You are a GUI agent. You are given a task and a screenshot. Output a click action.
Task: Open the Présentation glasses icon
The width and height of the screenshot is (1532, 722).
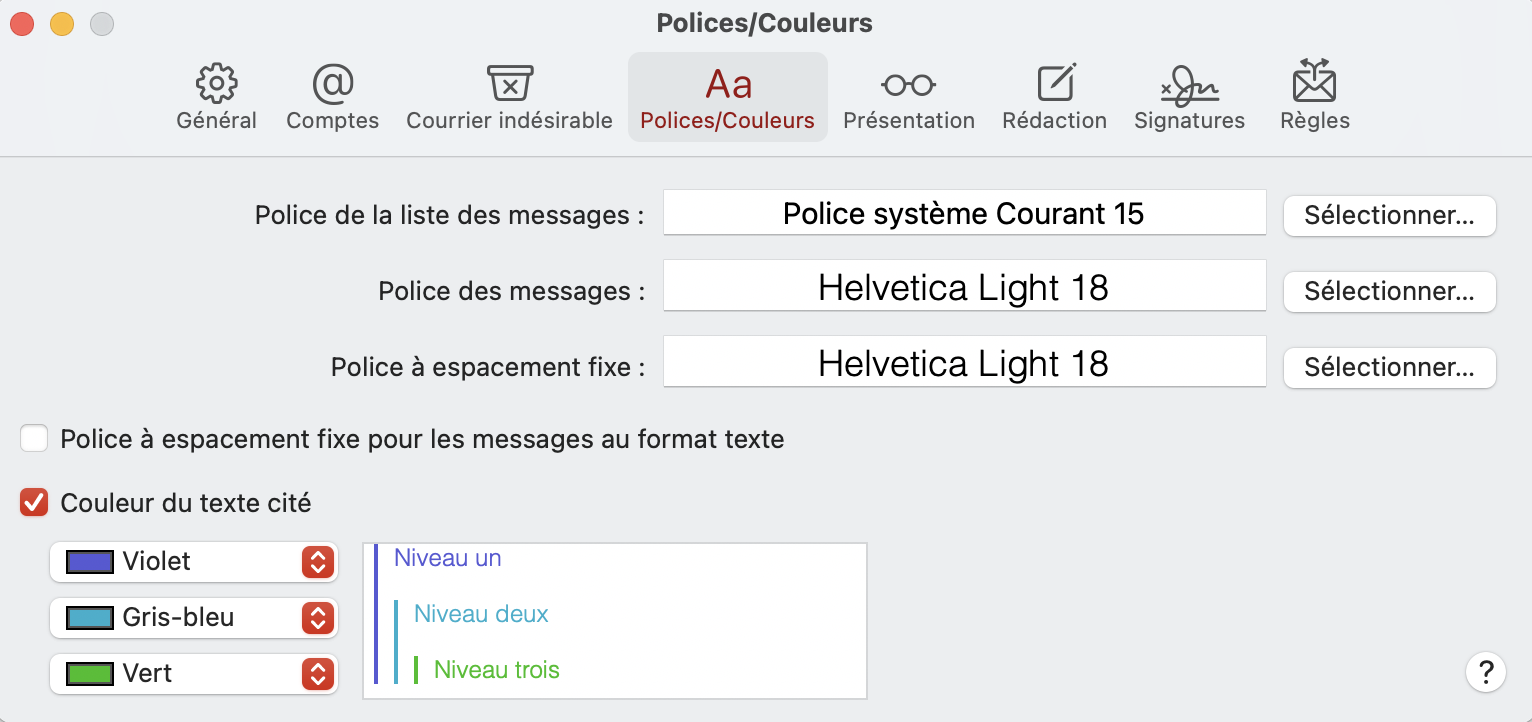[908, 85]
